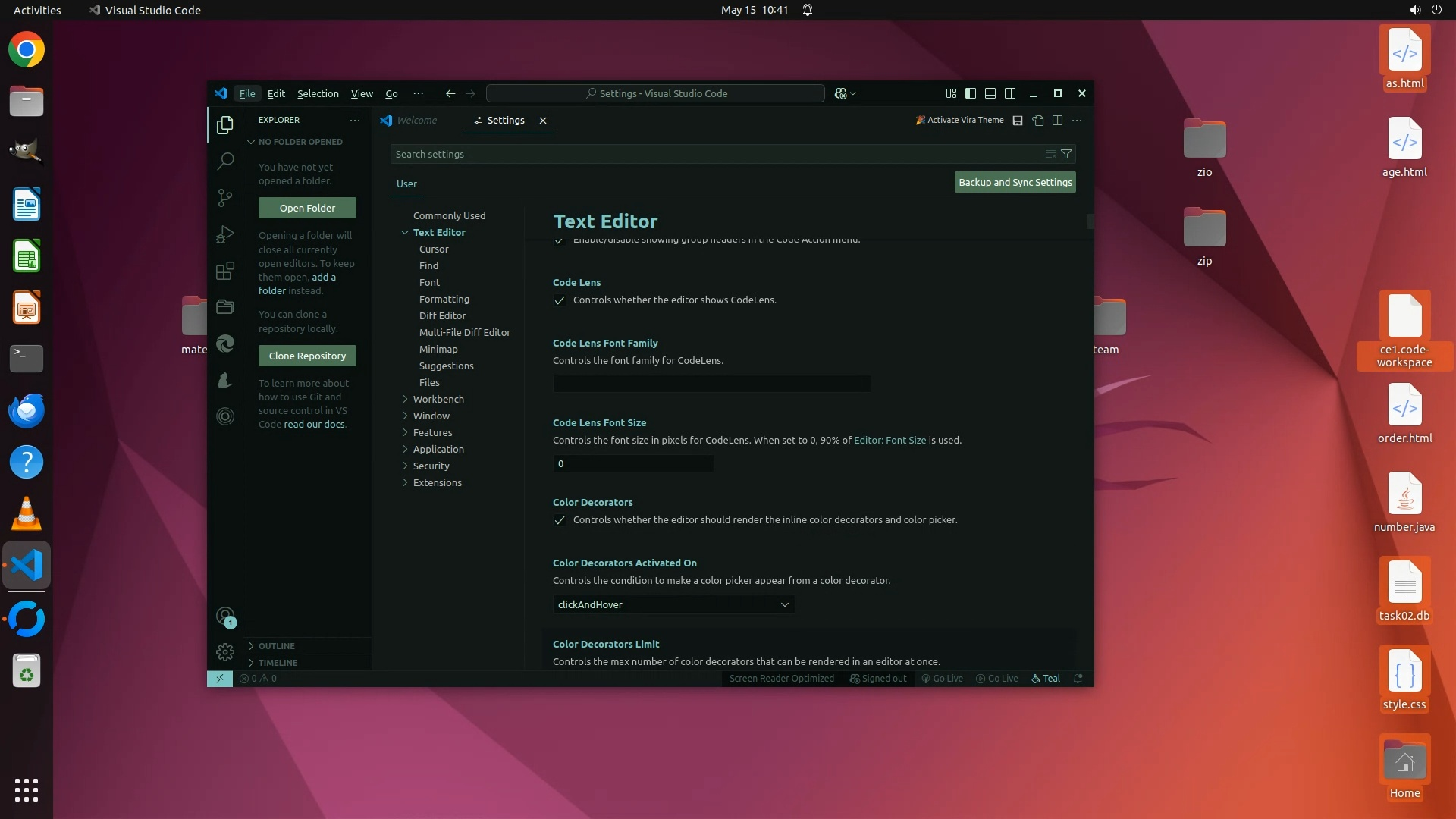Image resolution: width=1456 pixels, height=819 pixels.
Task: Click the Manage gear icon
Action: (225, 651)
